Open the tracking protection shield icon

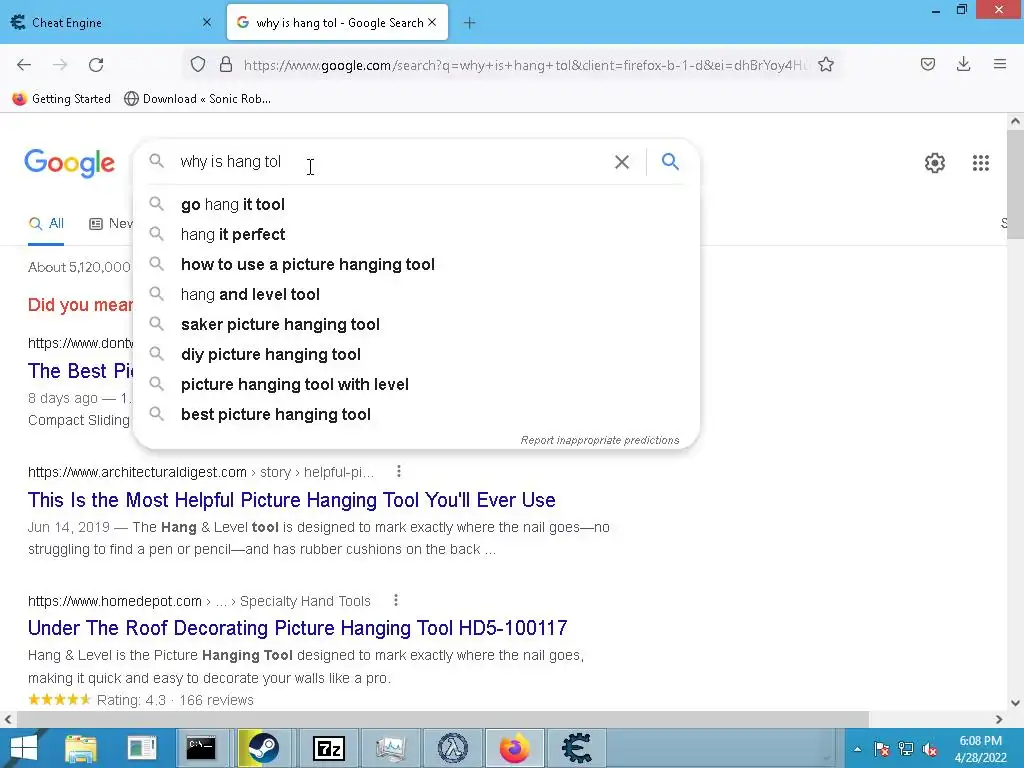point(198,64)
